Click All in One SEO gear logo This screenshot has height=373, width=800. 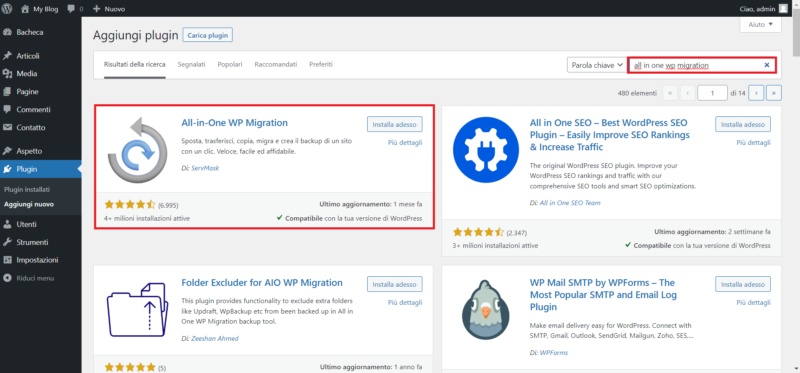click(486, 150)
